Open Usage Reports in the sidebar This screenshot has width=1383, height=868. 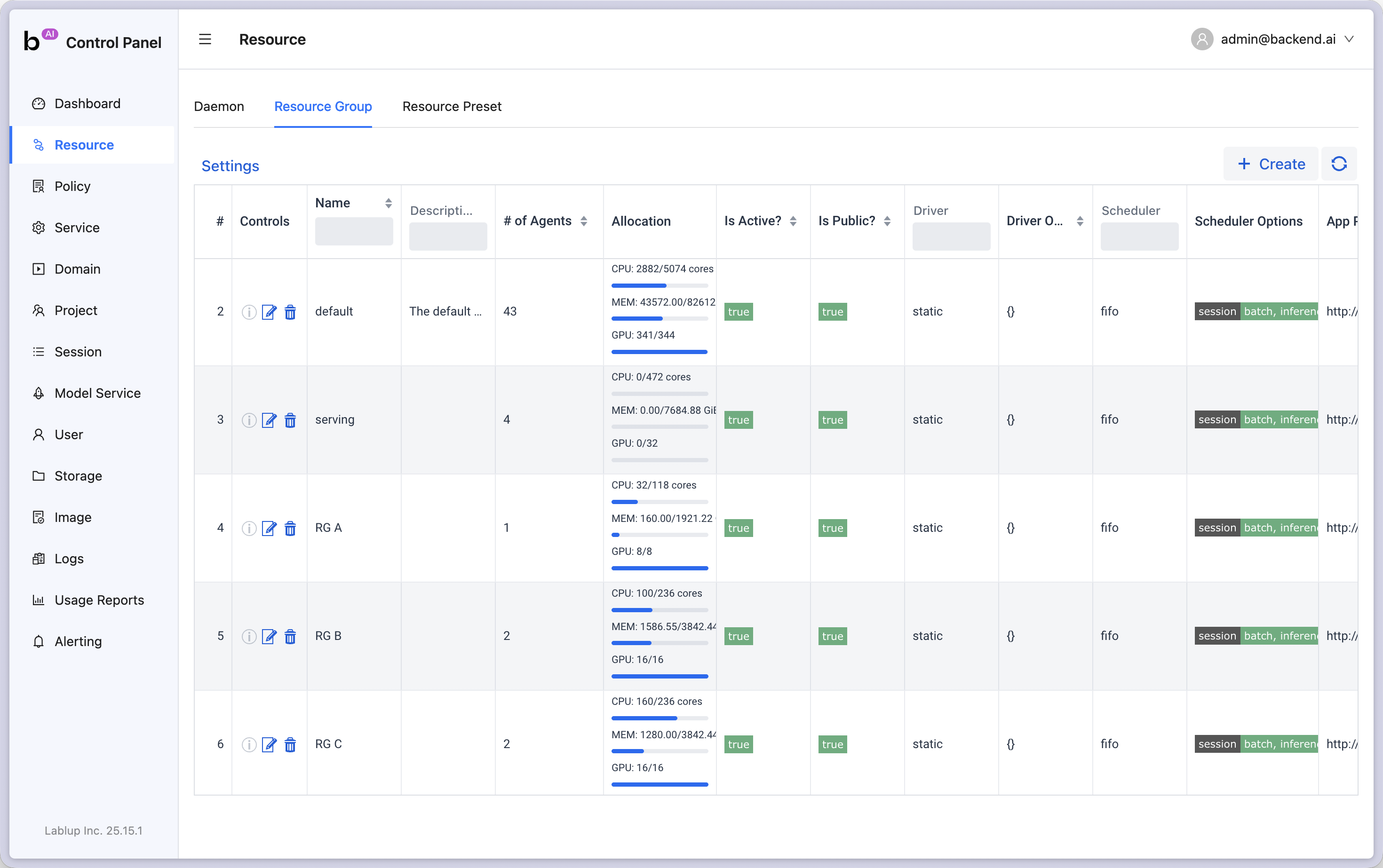(99, 600)
